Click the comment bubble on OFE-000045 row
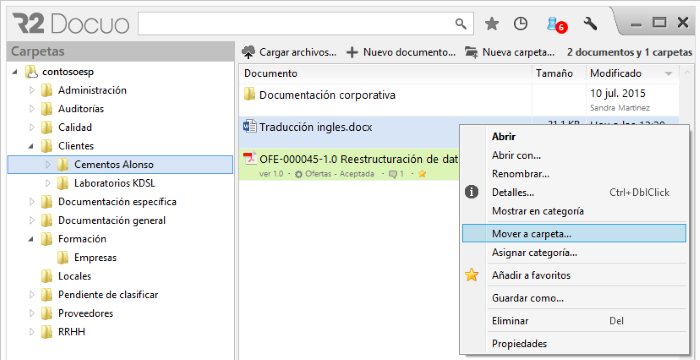The image size is (700, 360). pyautogui.click(x=393, y=174)
